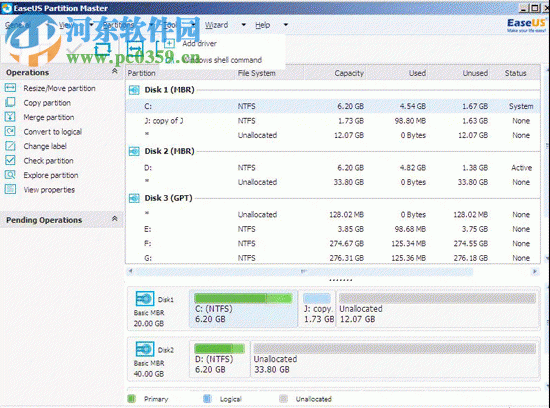Select the C: partition row
Screen dimensions: 550x408
333,106
